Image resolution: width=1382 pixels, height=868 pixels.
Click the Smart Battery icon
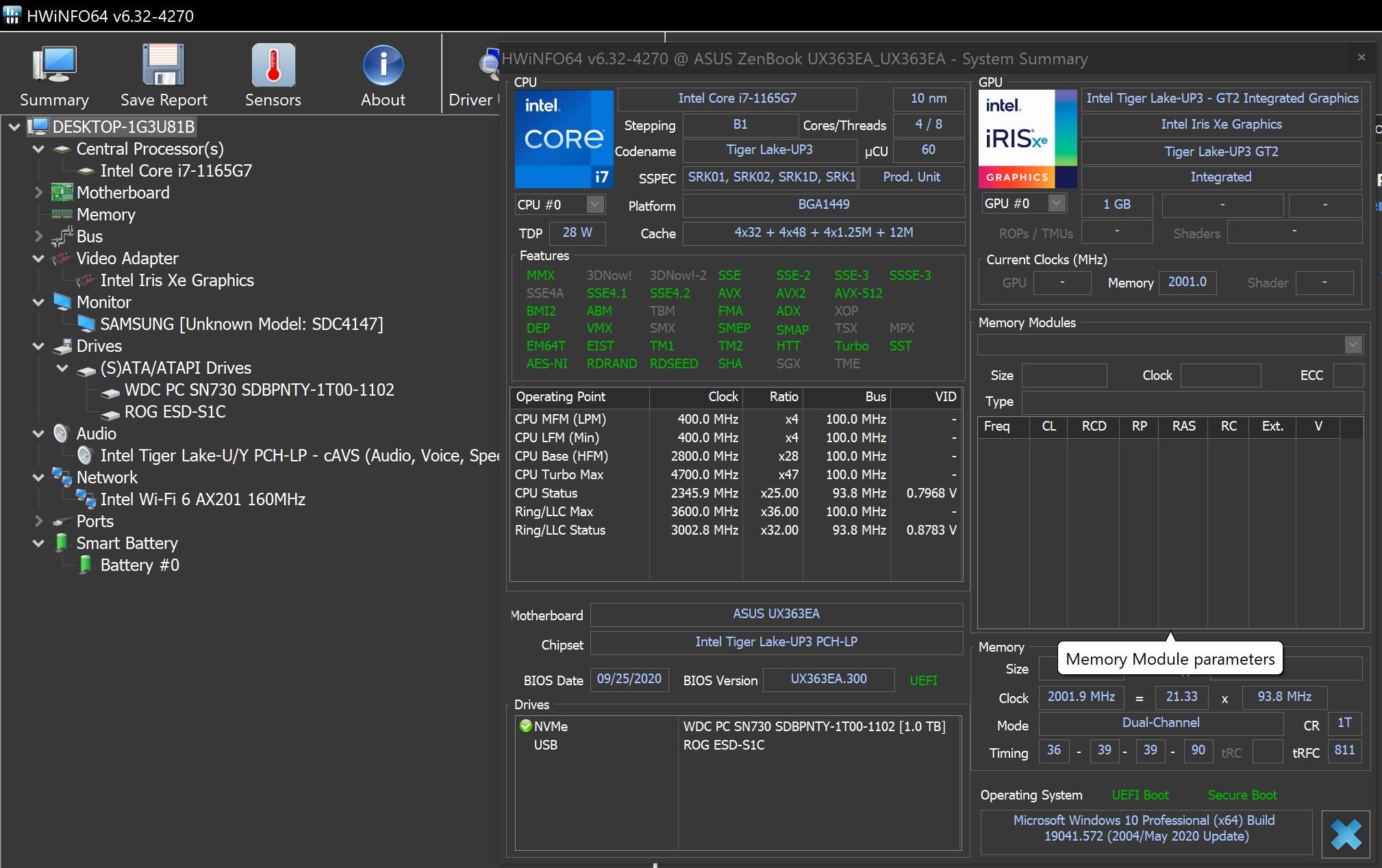[62, 543]
